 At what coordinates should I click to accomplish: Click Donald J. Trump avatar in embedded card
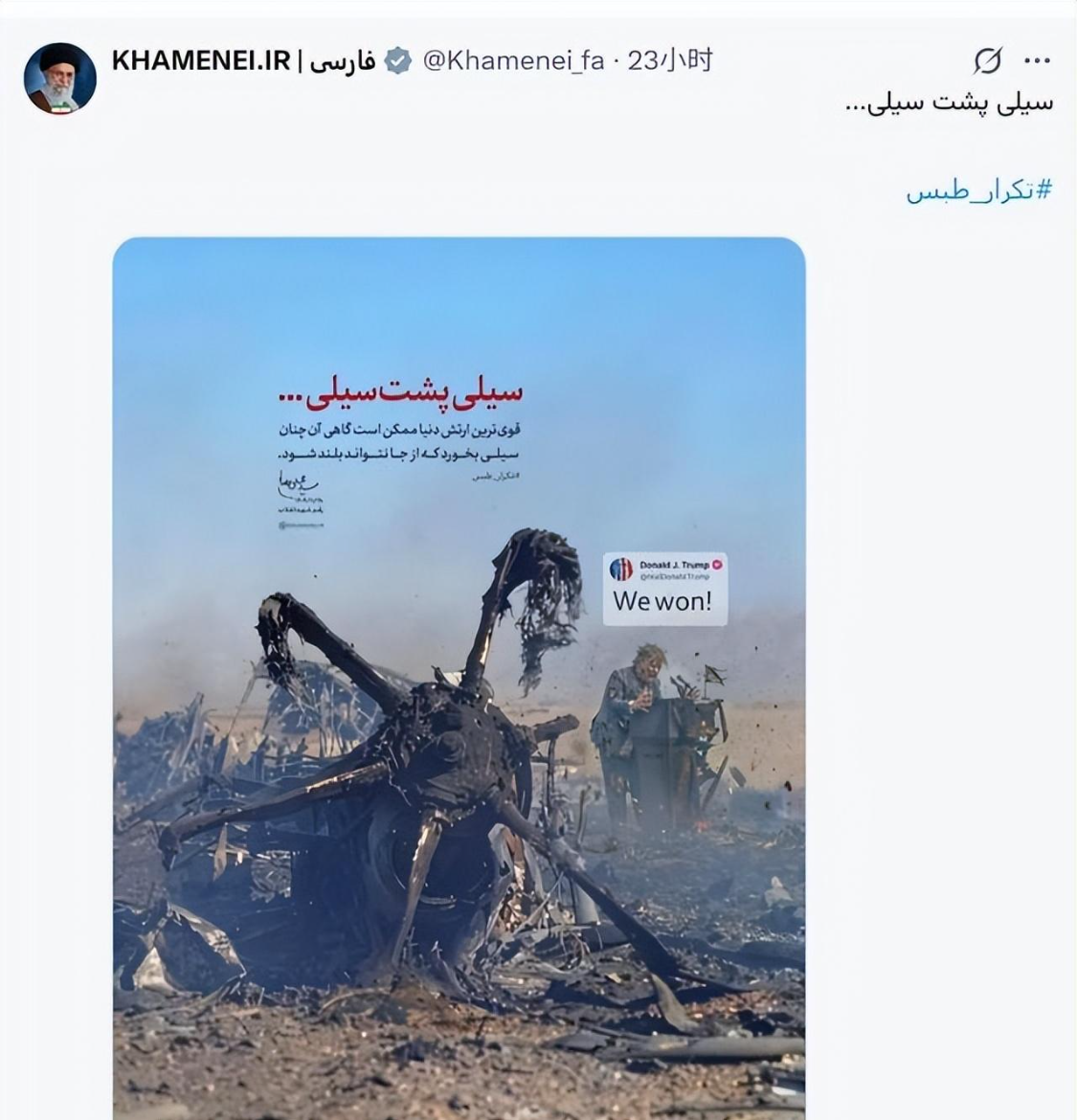620,570
